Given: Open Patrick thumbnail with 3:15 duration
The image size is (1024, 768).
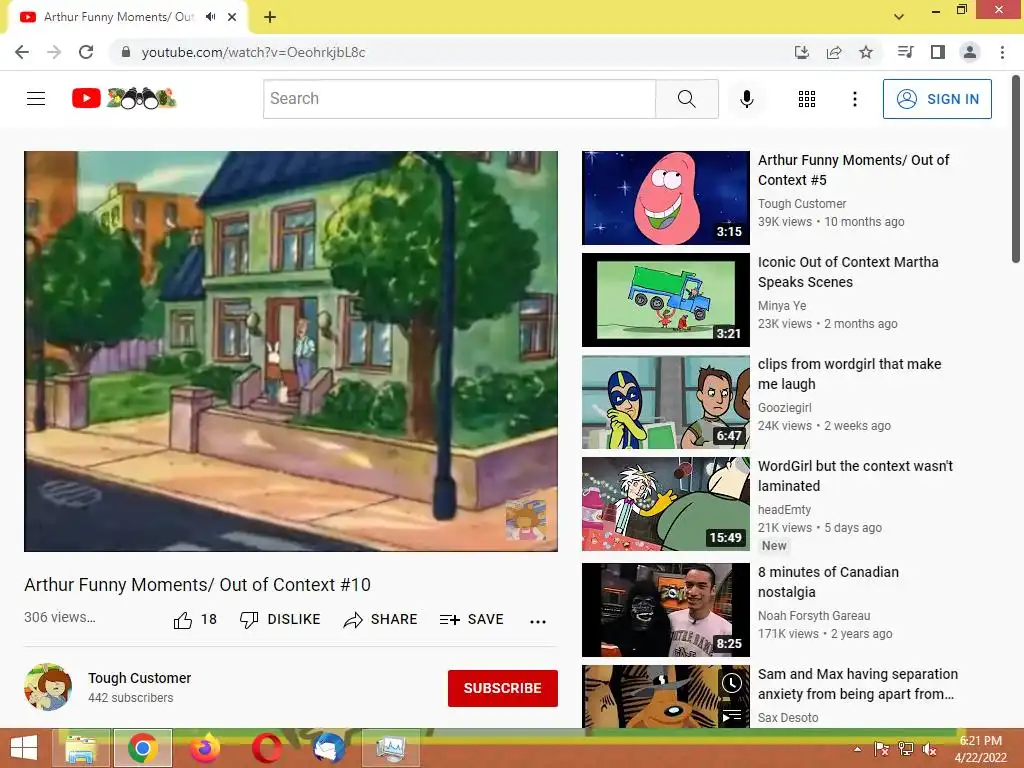Looking at the screenshot, I should tap(665, 198).
